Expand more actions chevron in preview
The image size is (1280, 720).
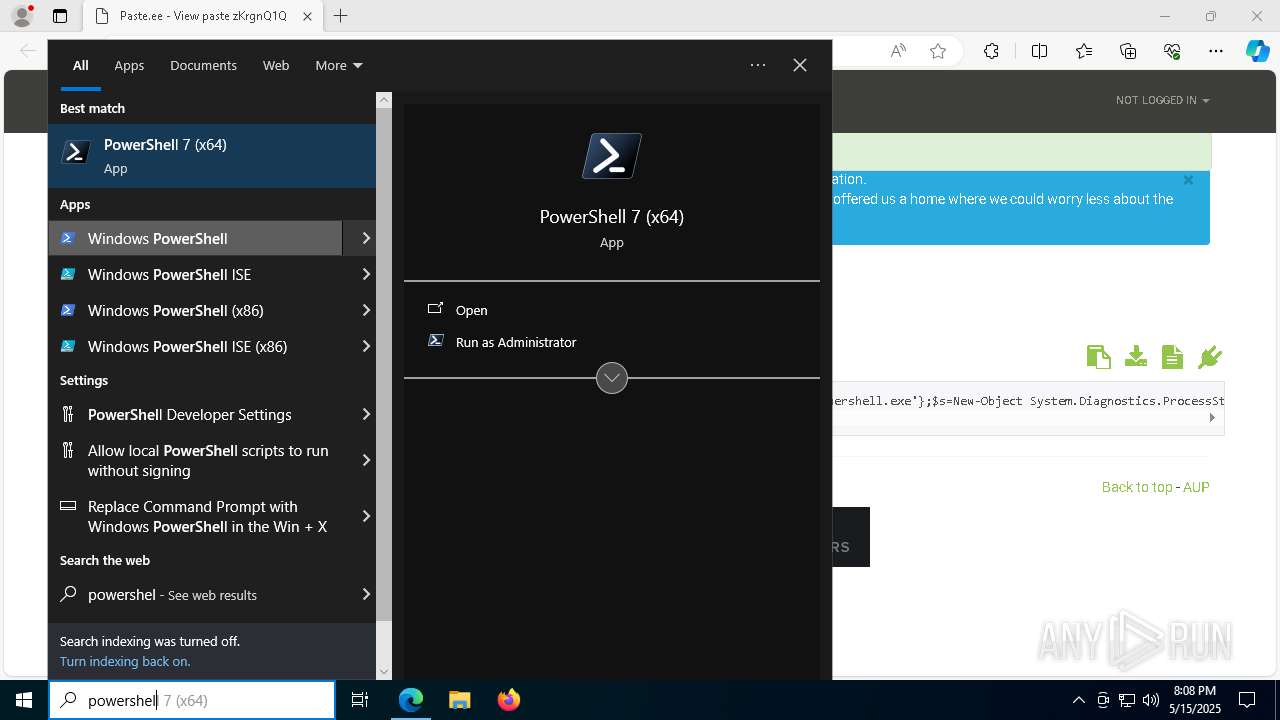pos(612,378)
